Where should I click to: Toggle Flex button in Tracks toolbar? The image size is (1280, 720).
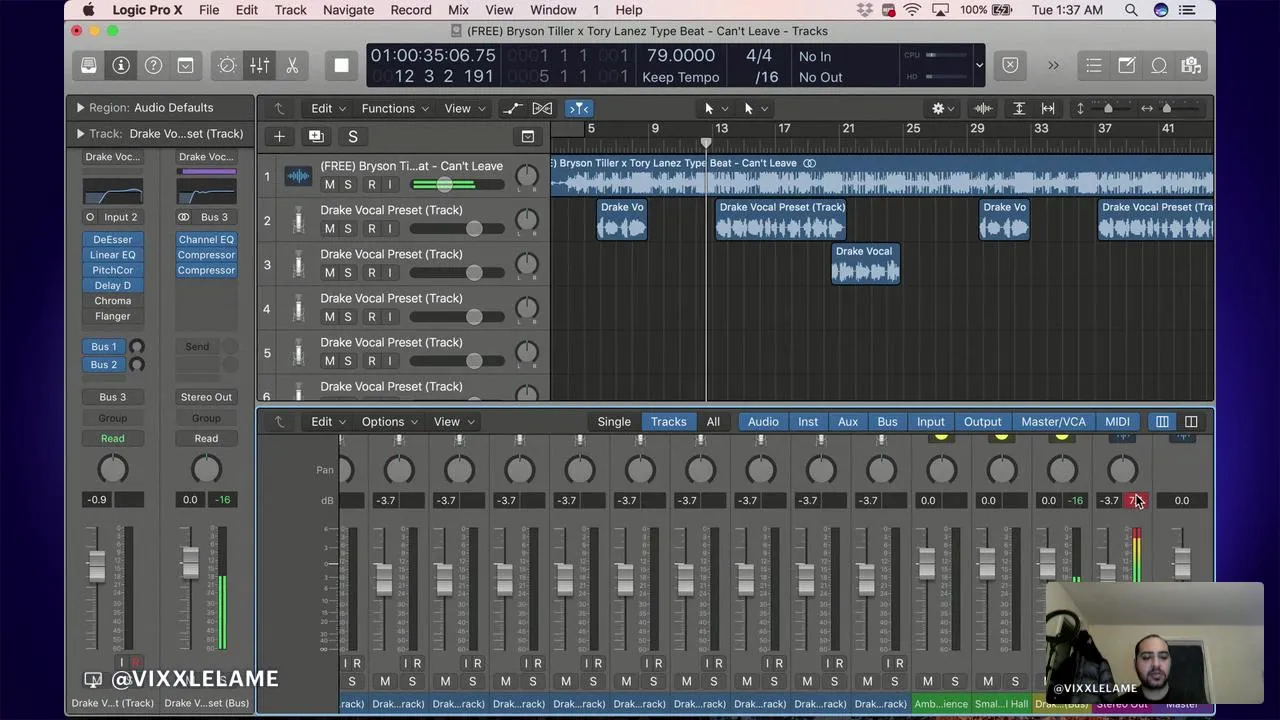tap(542, 108)
